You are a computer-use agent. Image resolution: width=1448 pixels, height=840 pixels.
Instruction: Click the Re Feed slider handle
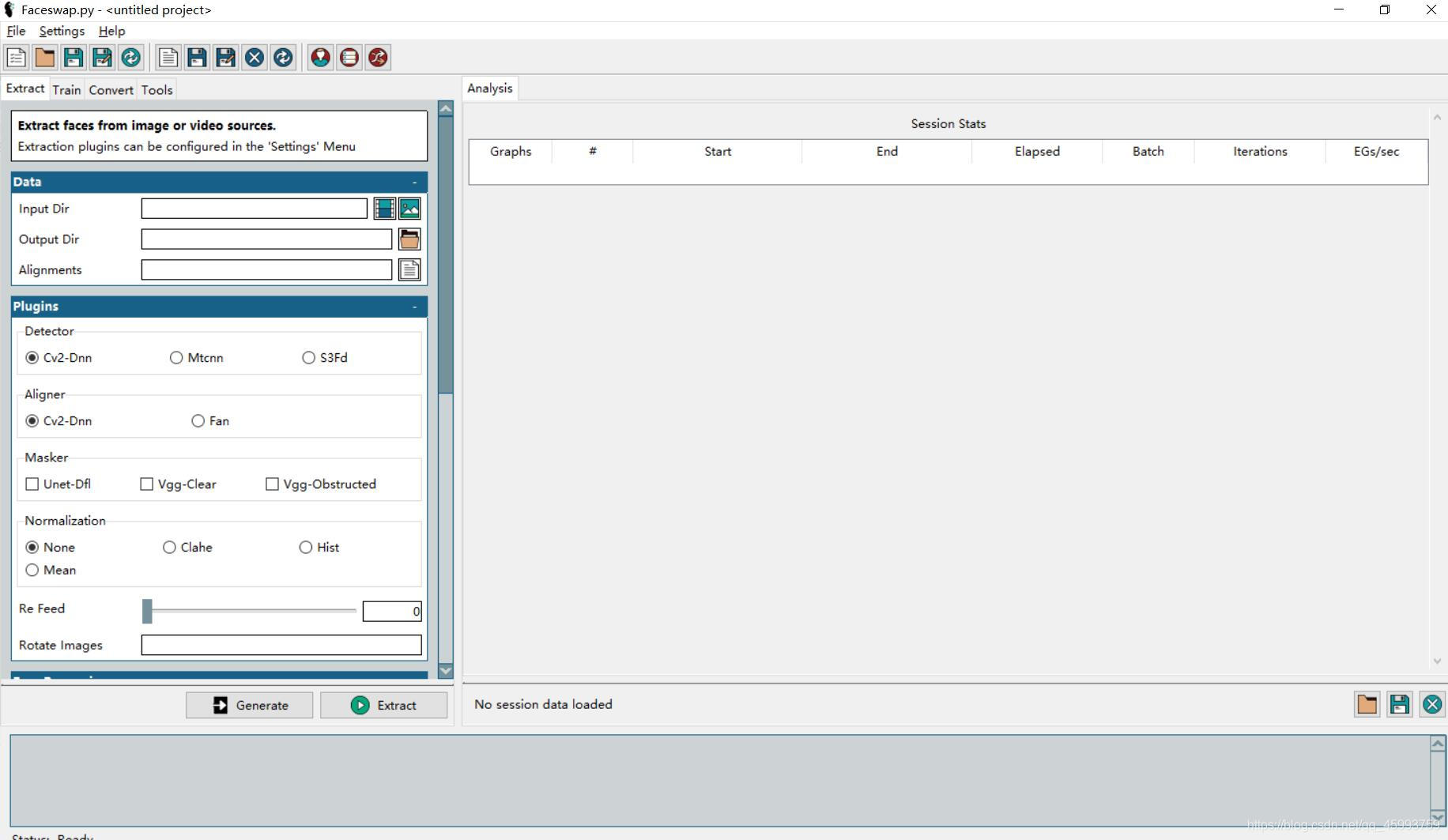(147, 611)
